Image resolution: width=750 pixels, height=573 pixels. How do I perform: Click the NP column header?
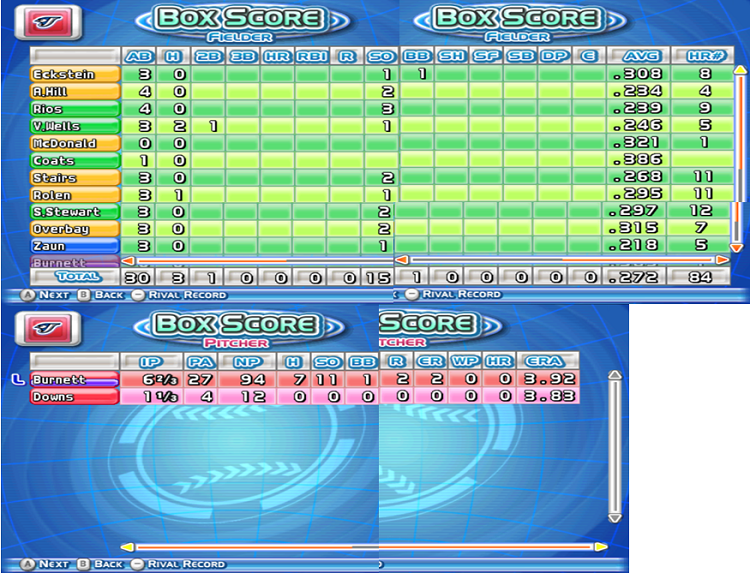coord(248,362)
